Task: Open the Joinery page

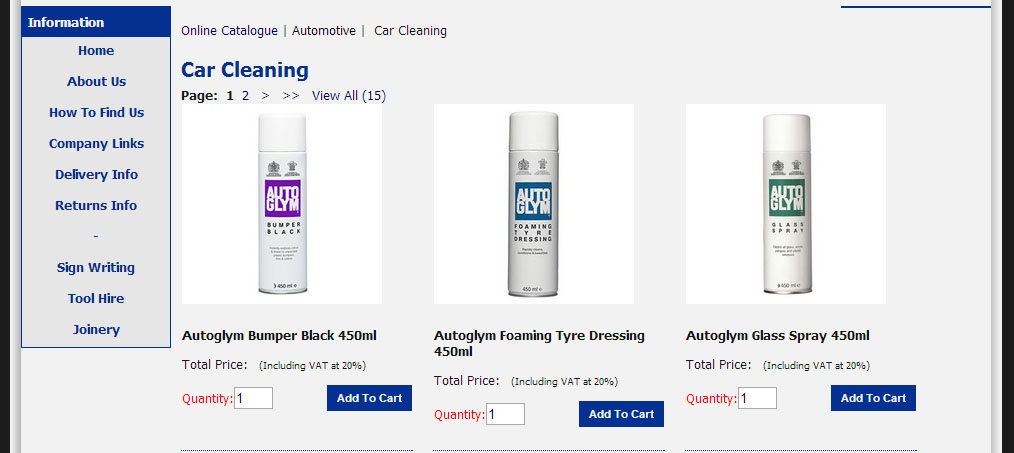Action: (96, 330)
